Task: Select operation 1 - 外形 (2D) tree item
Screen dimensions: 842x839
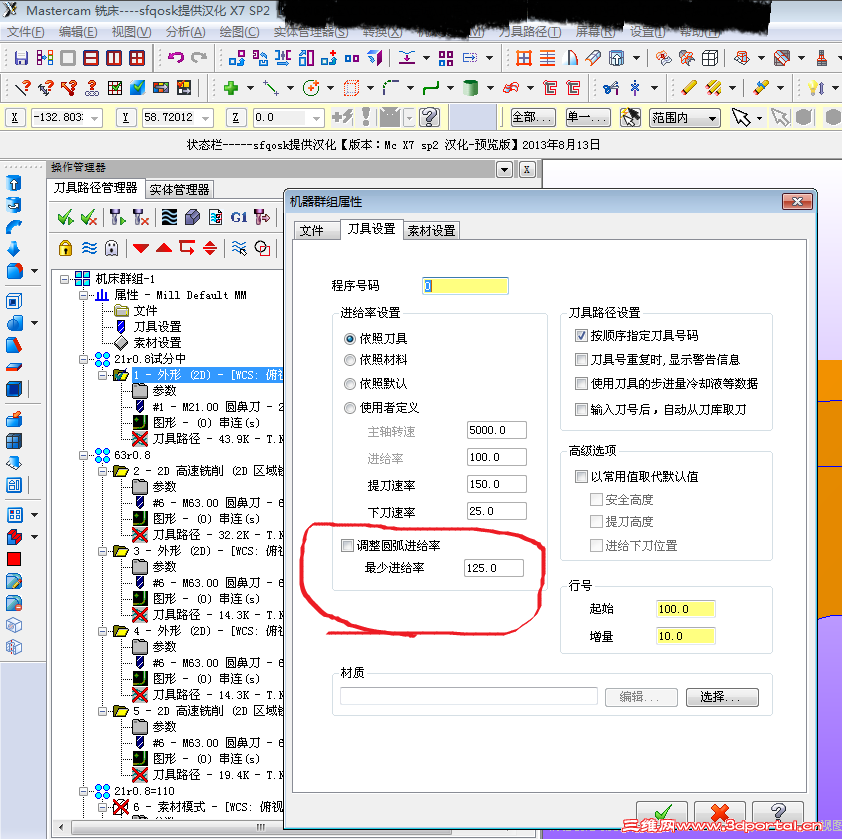Action: (207, 375)
